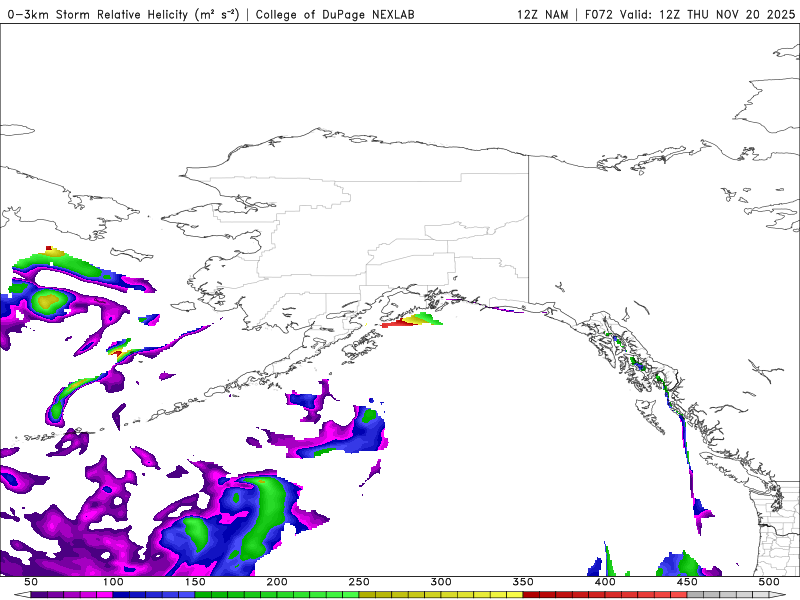Screen dimensions: 800x600
Task: Click the 250 label on the color scale
Action: pyautogui.click(x=359, y=582)
